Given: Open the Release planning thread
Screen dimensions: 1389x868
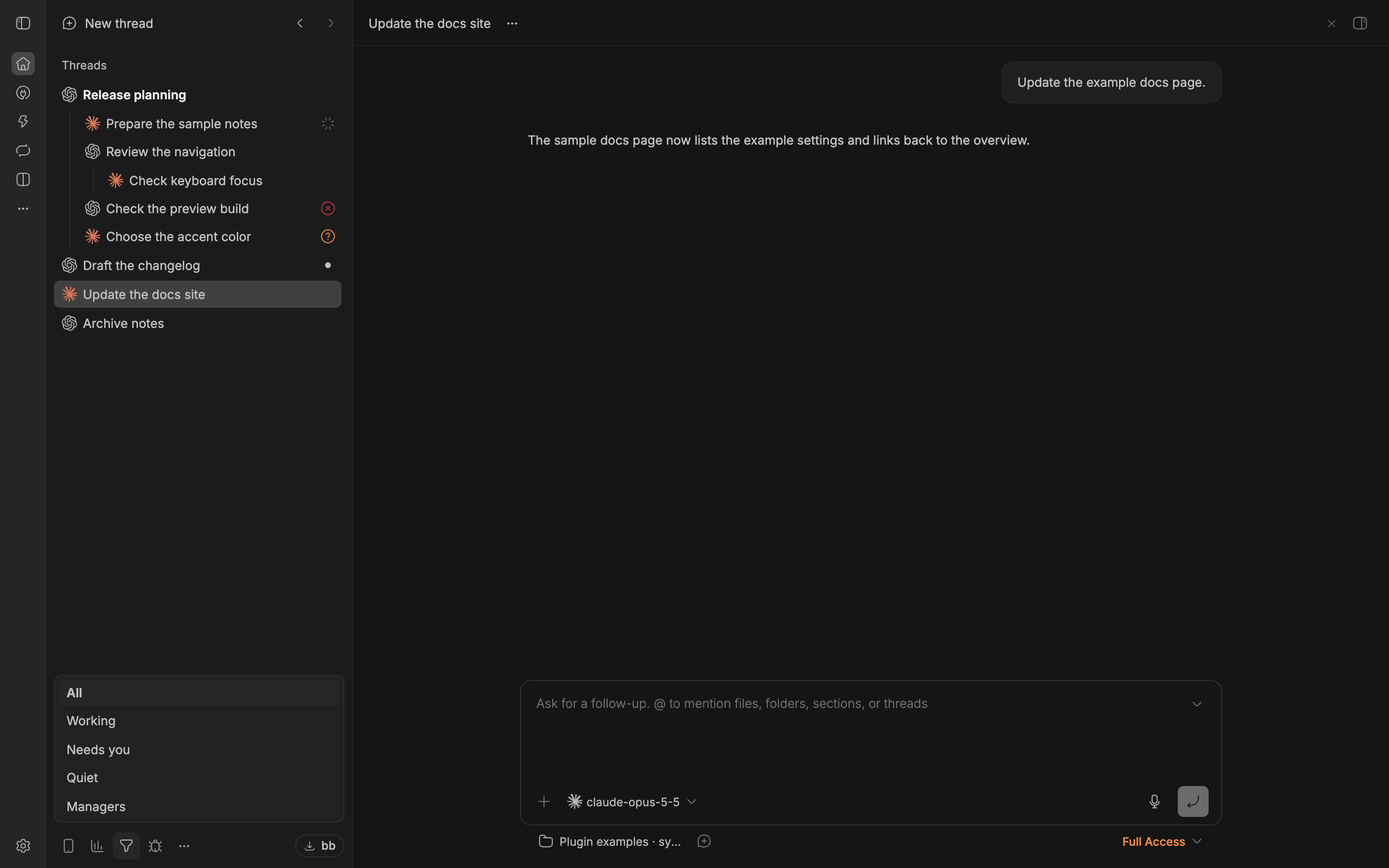Looking at the screenshot, I should click(x=197, y=95).
